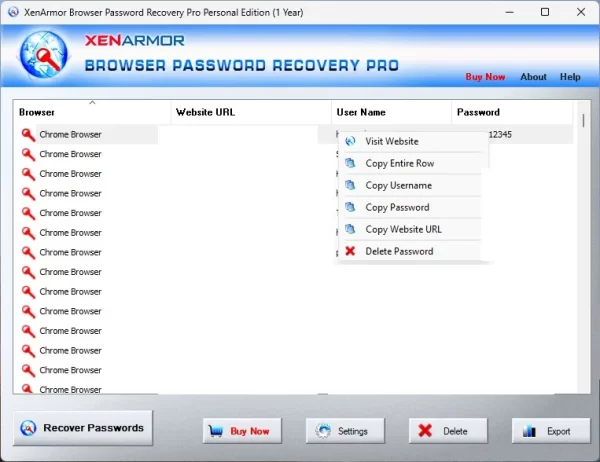600x462 pixels.
Task: Start scan with Recover Passwords button
Action: point(83,428)
